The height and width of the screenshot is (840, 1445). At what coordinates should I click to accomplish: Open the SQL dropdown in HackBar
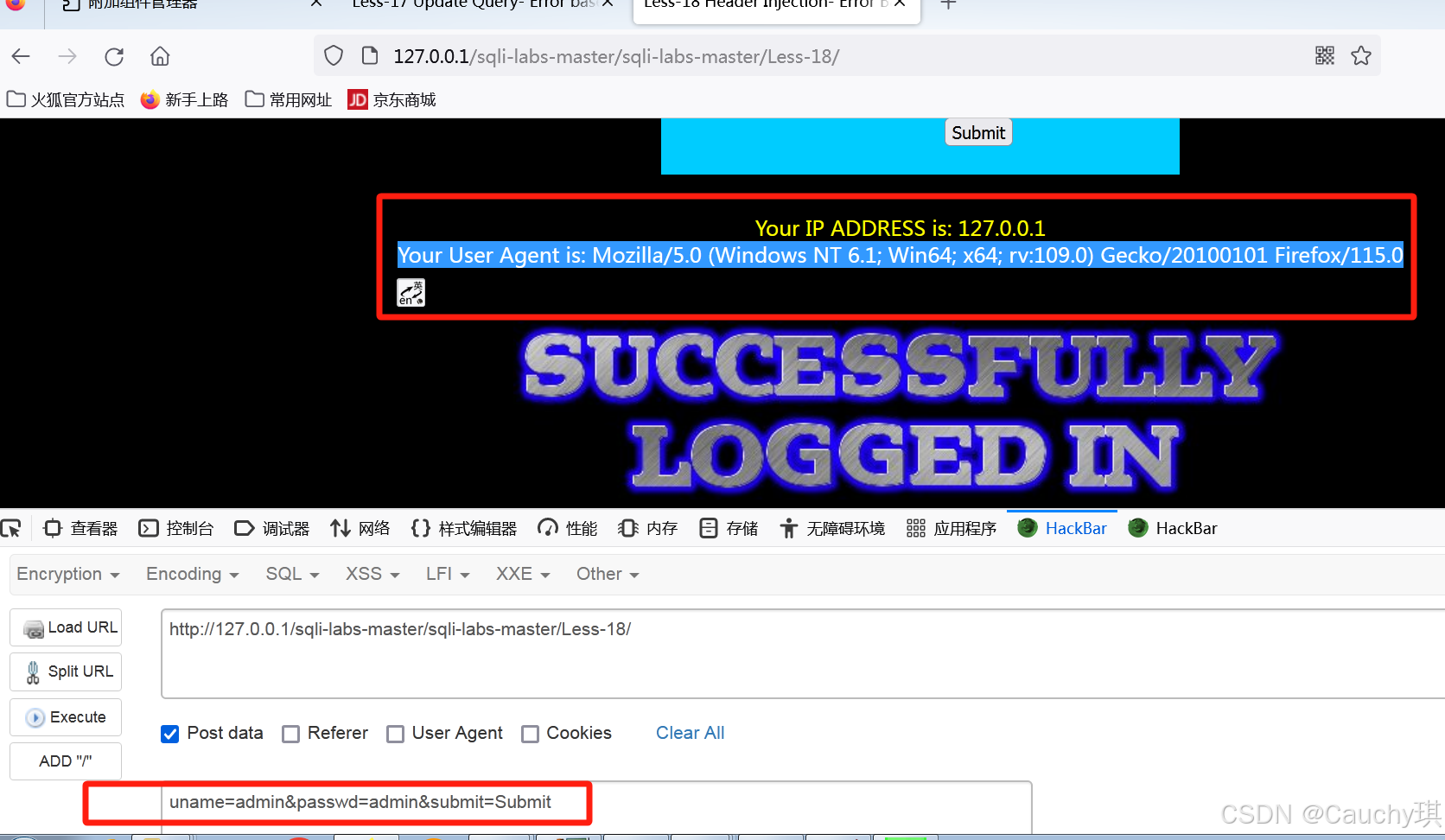[x=291, y=574]
